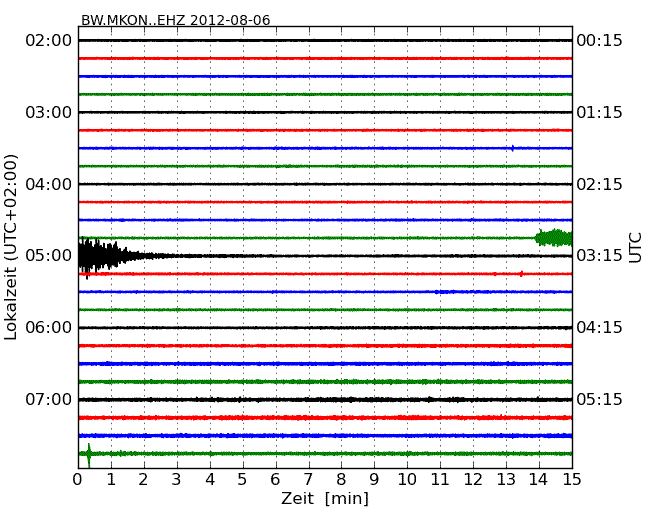Pick the 0 minute tick label
This screenshot has width=650, height=520.
(78, 480)
